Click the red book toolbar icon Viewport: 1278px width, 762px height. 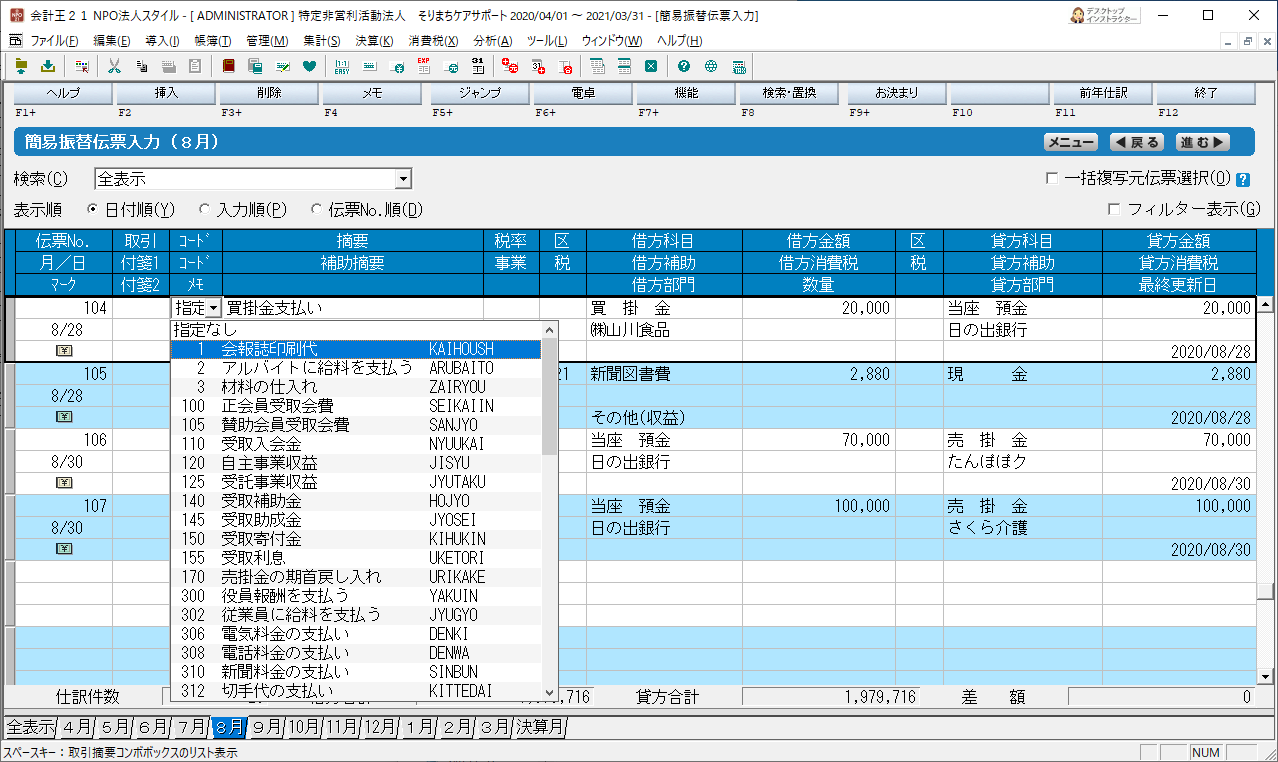tap(229, 67)
